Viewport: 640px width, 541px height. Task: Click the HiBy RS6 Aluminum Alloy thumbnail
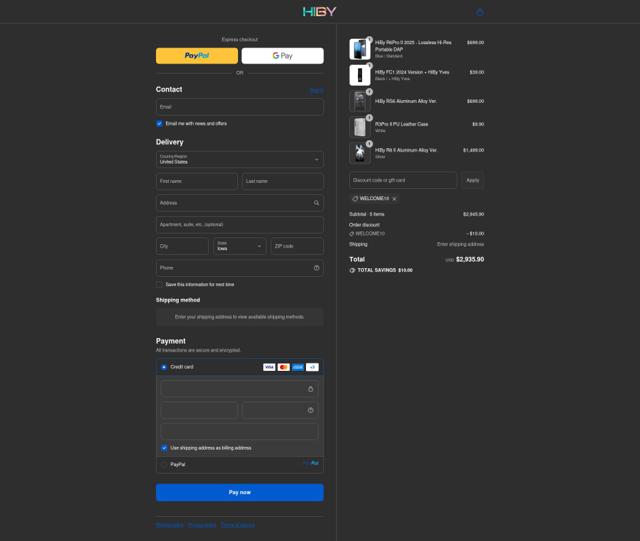[360, 101]
